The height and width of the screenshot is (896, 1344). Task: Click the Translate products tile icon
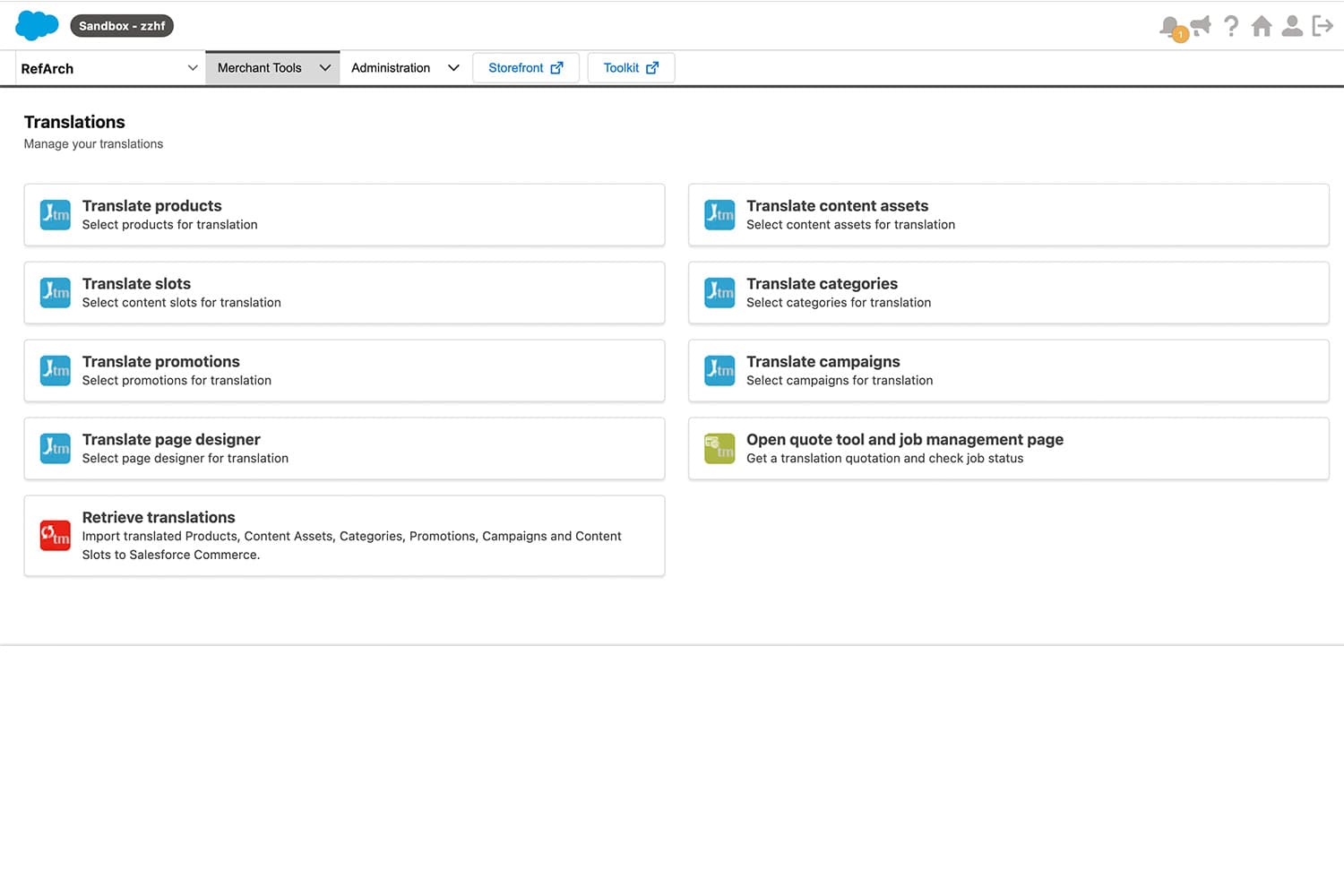tap(56, 215)
